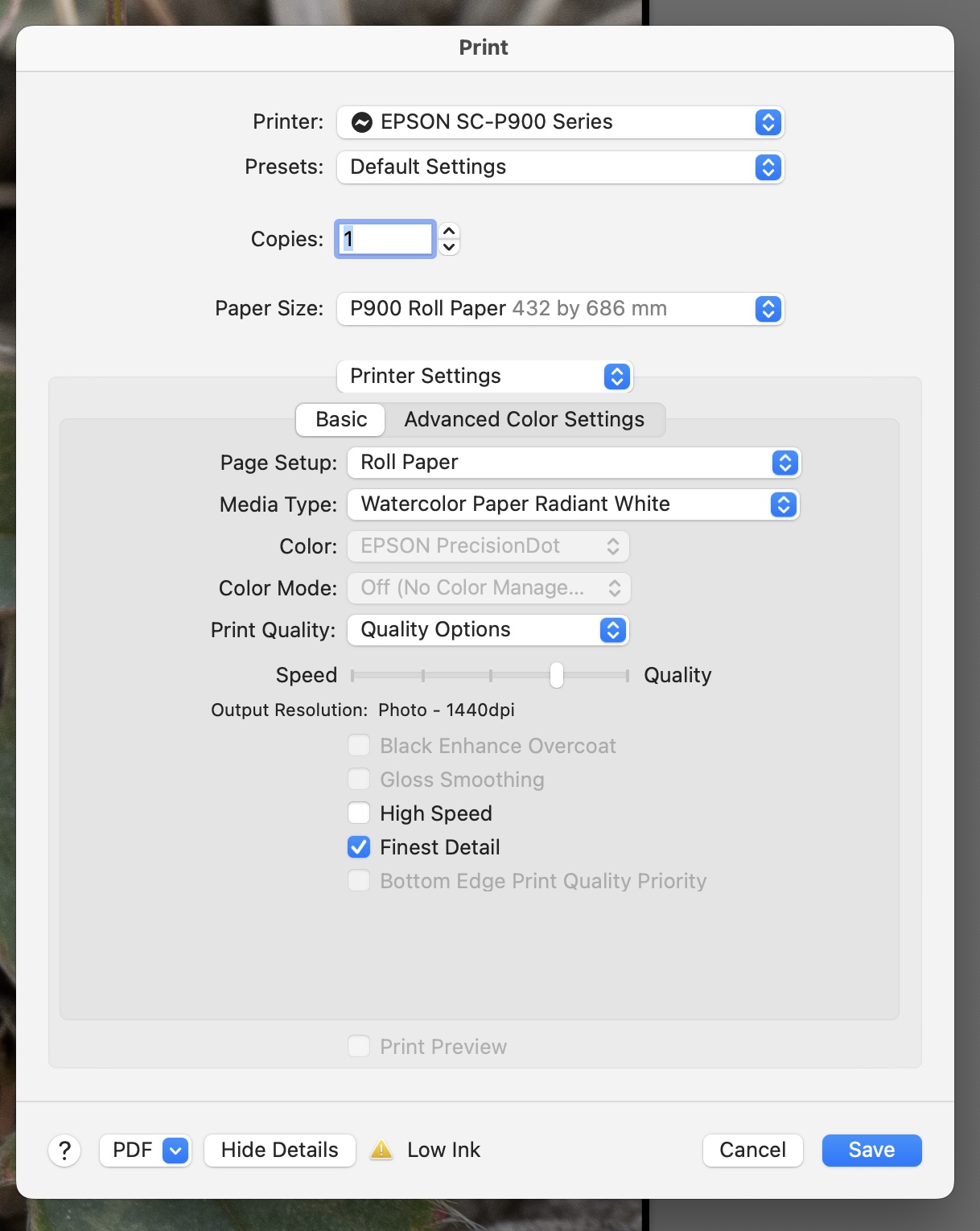Select the Basic tab
The height and width of the screenshot is (1231, 980).
(x=340, y=419)
